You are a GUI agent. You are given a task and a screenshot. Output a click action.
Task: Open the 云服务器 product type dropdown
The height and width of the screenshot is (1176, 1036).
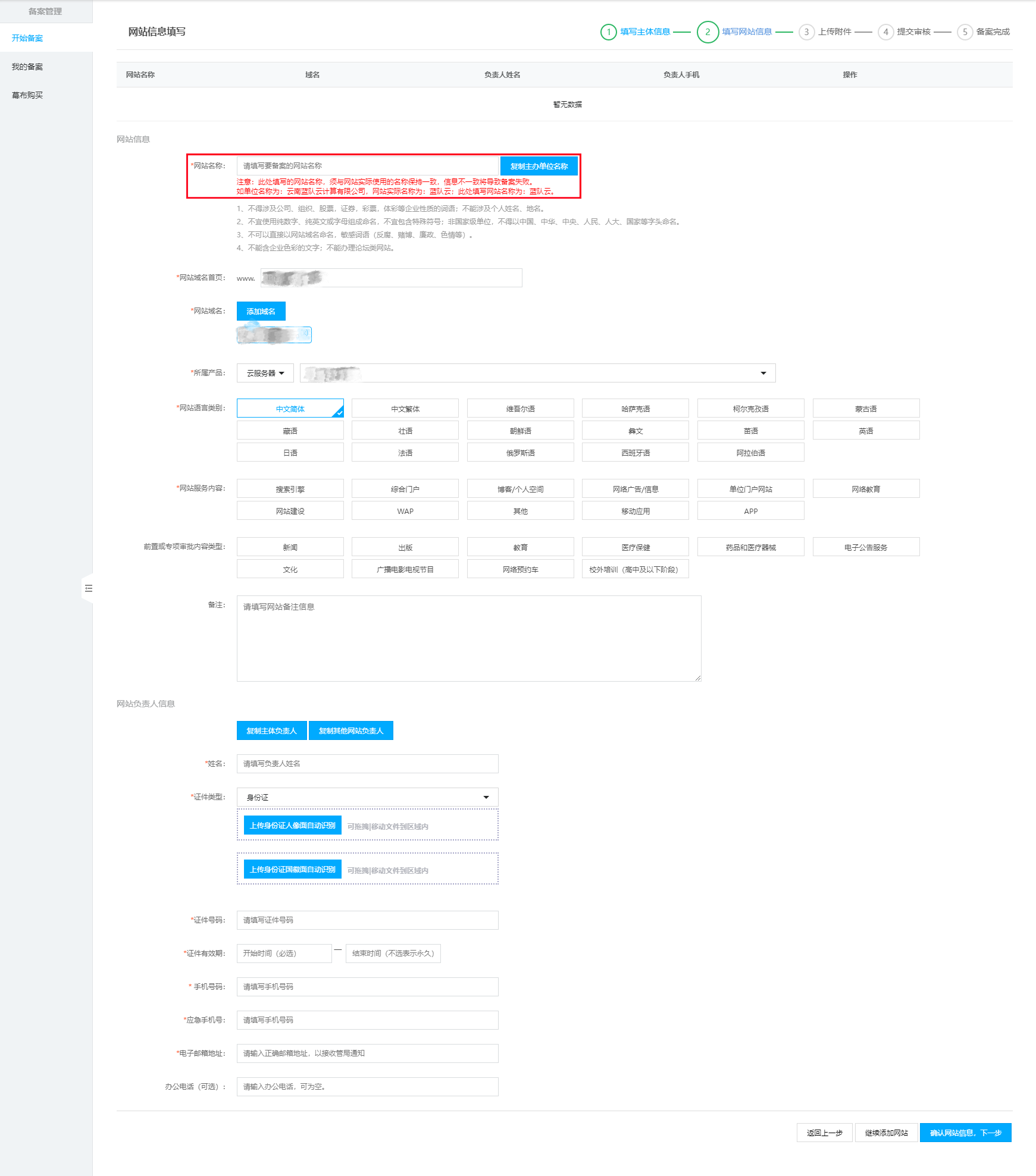[265, 373]
